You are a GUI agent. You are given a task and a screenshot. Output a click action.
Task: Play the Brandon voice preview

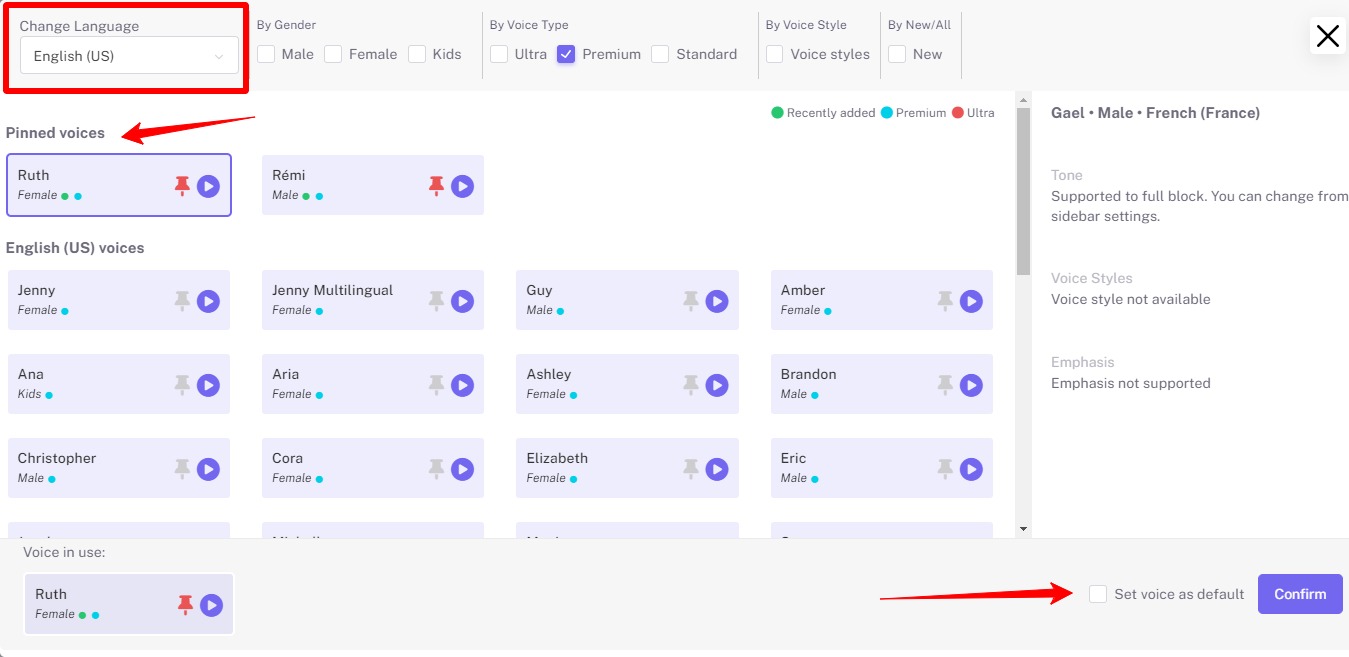tap(971, 385)
